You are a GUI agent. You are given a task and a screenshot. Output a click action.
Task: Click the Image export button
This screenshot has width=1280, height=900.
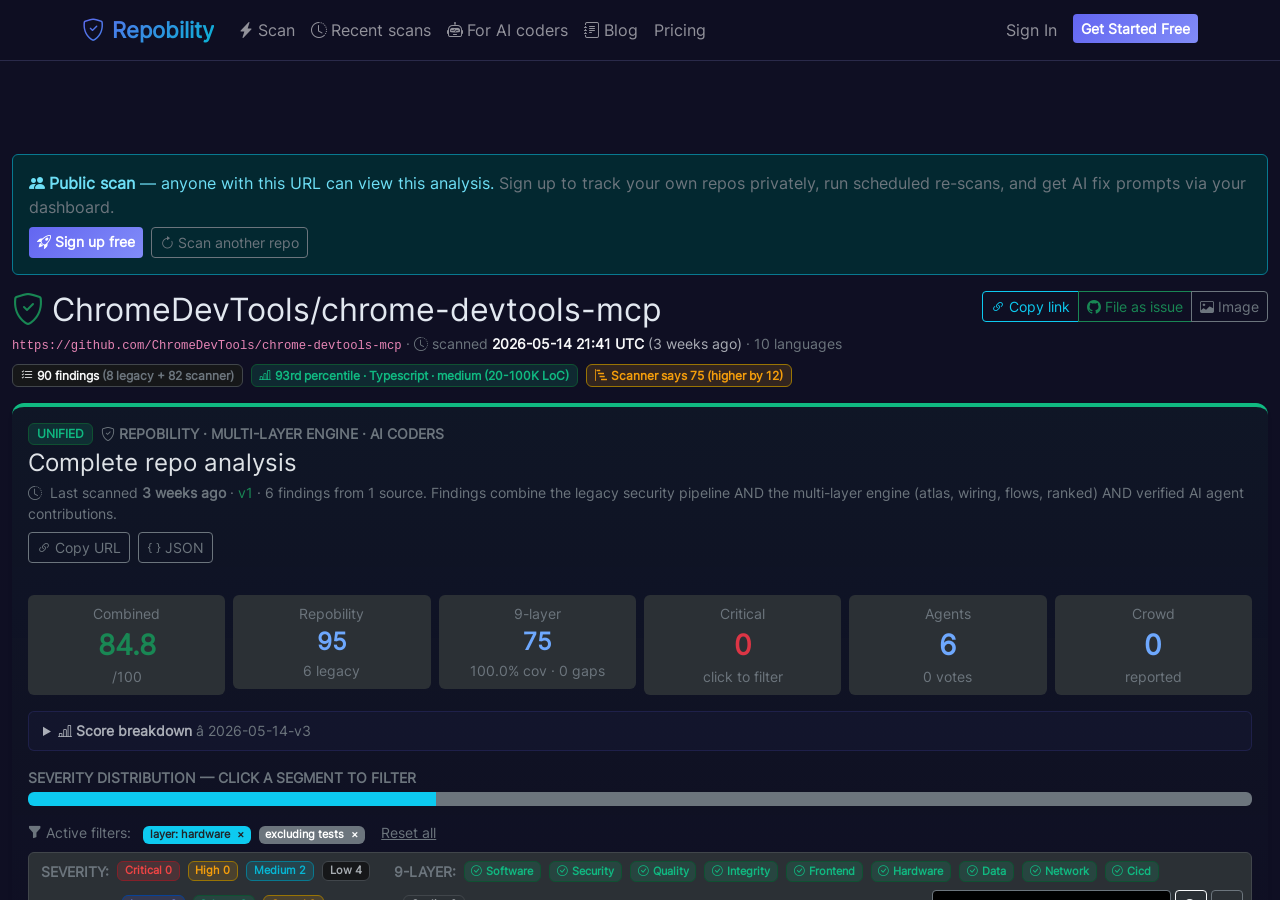pos(1229,307)
